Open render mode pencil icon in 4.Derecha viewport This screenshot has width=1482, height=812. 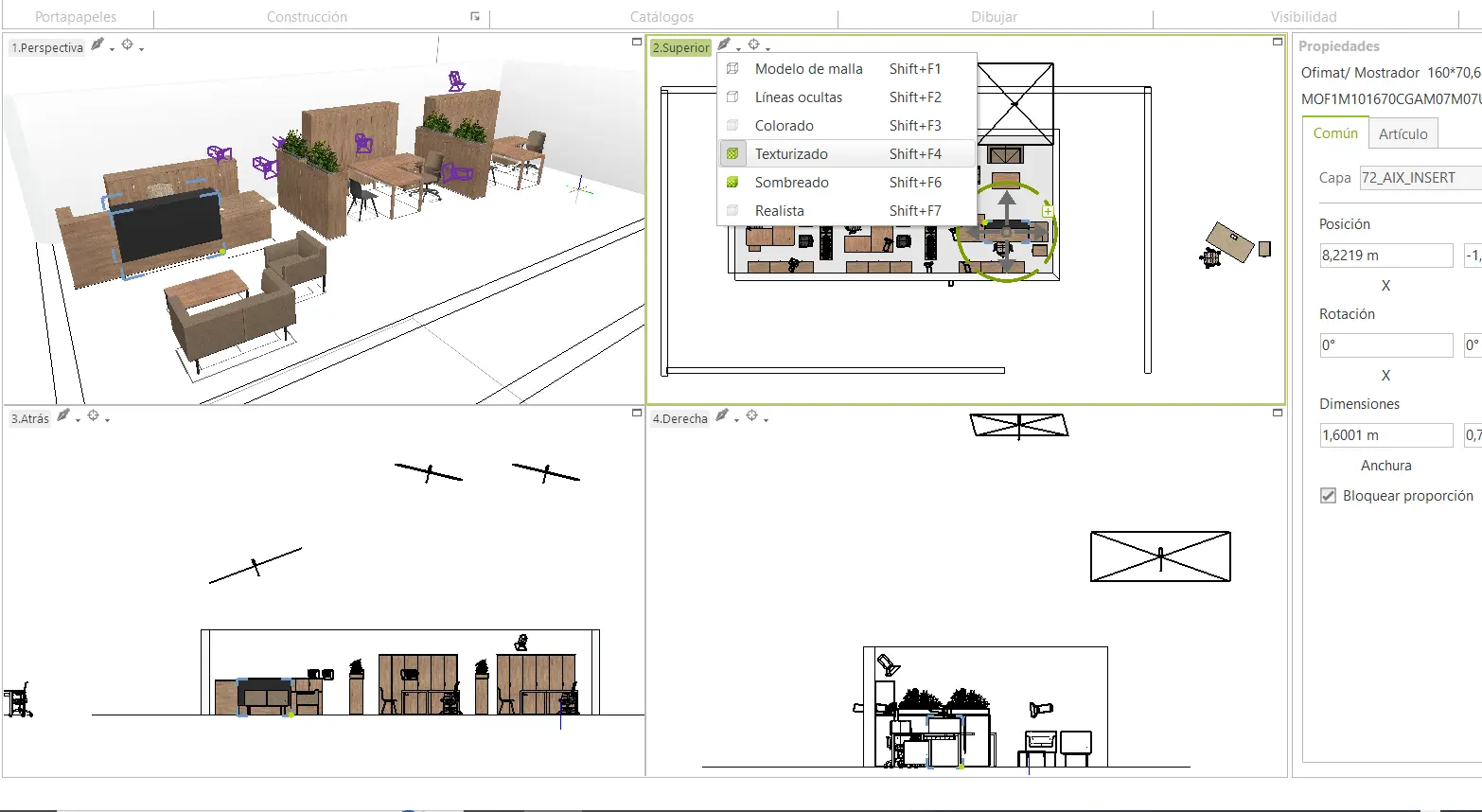coord(722,415)
